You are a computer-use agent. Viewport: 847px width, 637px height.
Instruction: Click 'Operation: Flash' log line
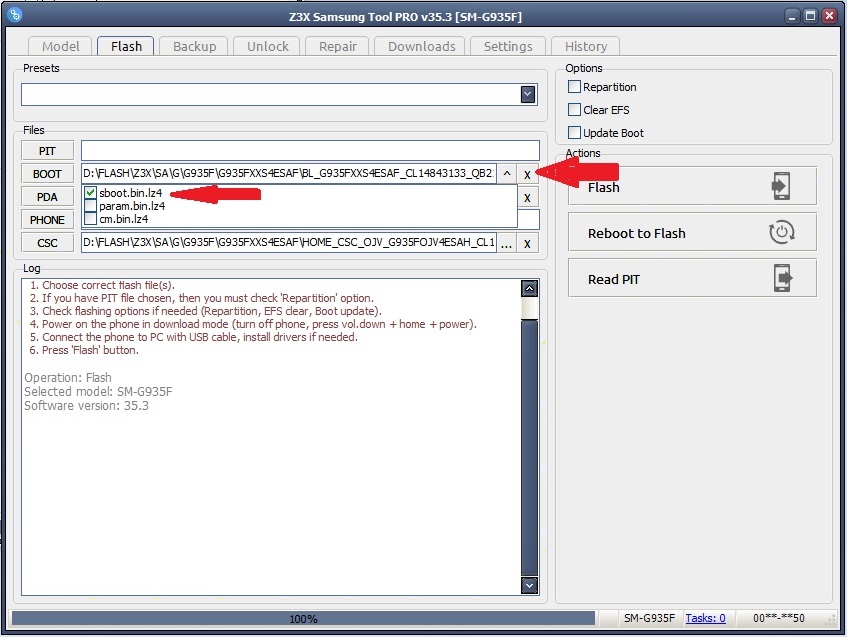pos(68,378)
